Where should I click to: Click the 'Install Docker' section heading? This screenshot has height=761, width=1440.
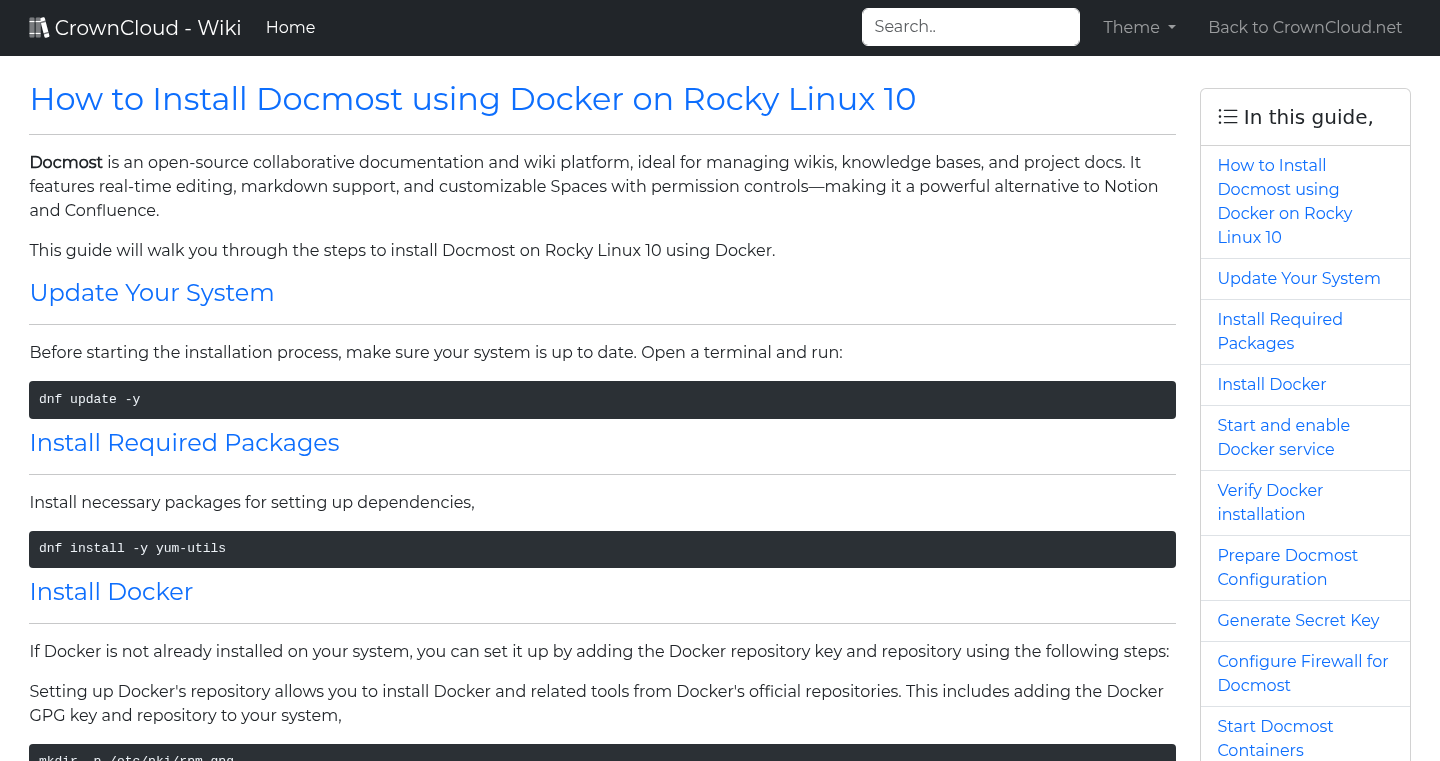coord(111,591)
